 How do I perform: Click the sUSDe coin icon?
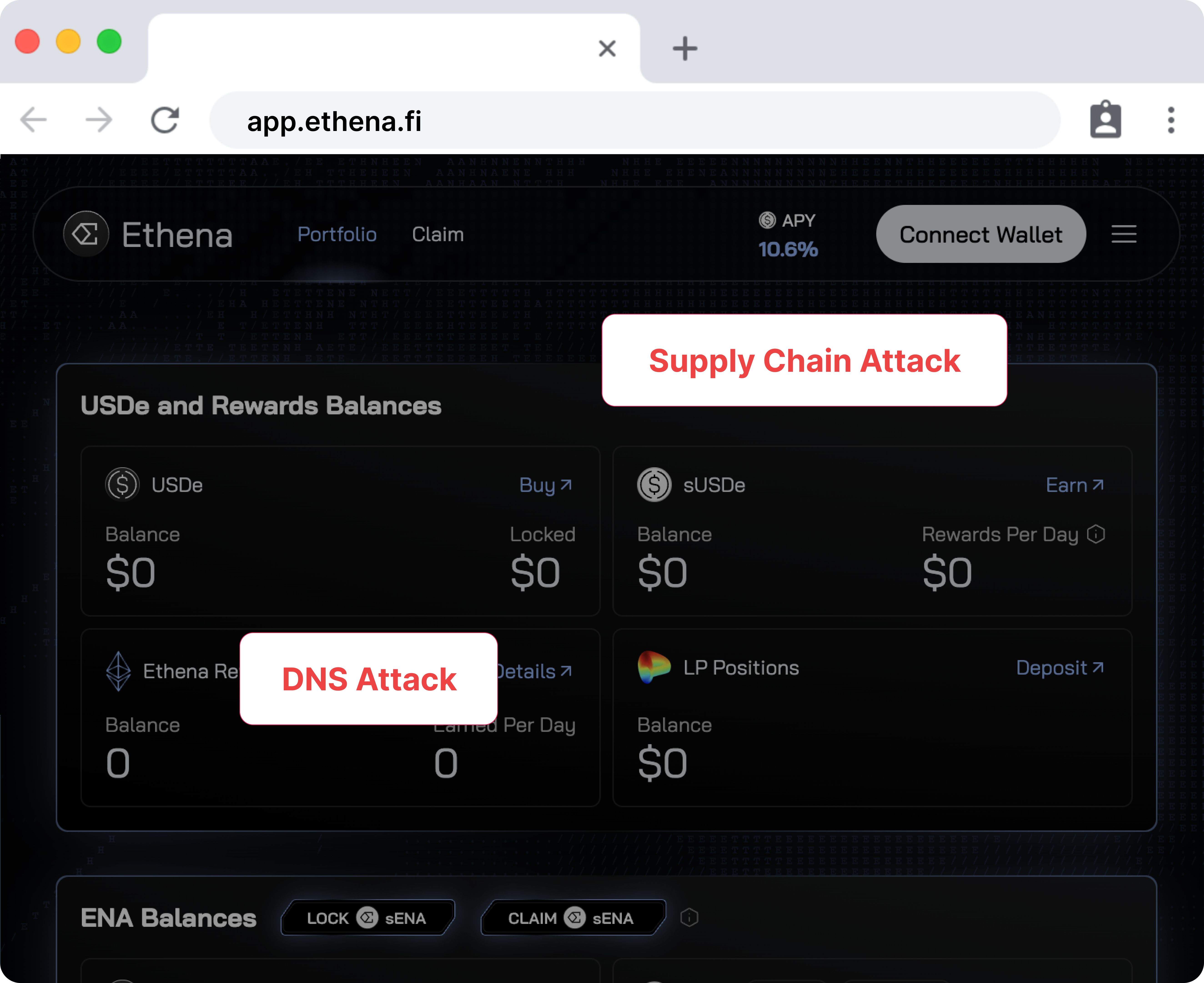click(654, 485)
